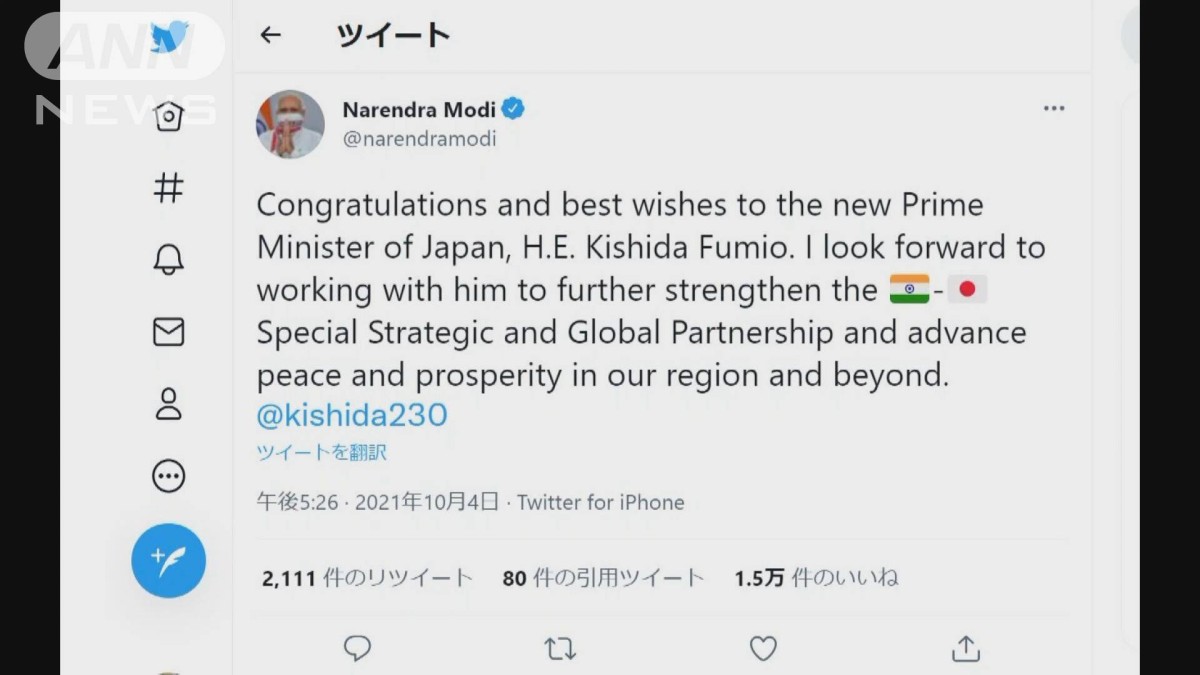Viewport: 1200px width, 675px height.
Task: View the 1.5万 likes list
Action: (x=816, y=578)
